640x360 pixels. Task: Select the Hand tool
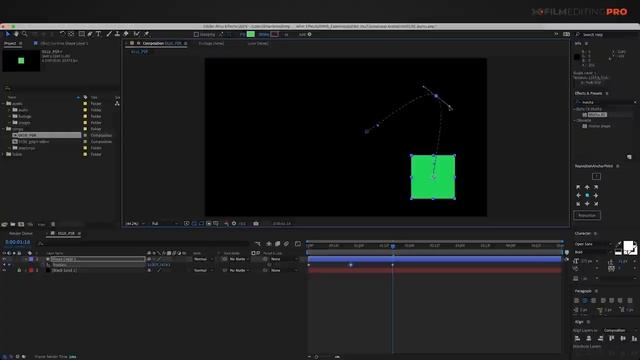(16, 34)
